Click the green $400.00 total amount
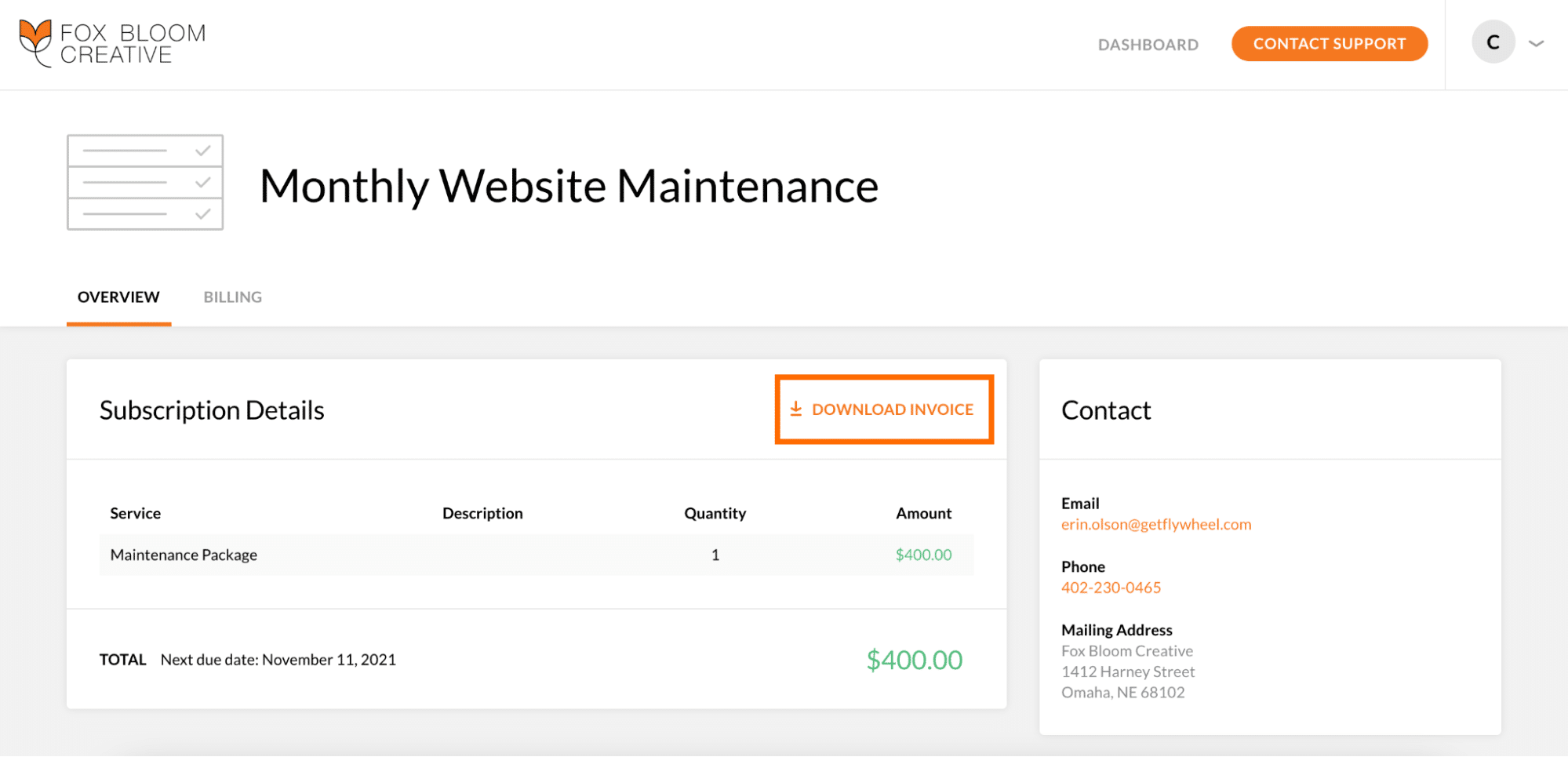The height and width of the screenshot is (757, 1568). point(914,660)
